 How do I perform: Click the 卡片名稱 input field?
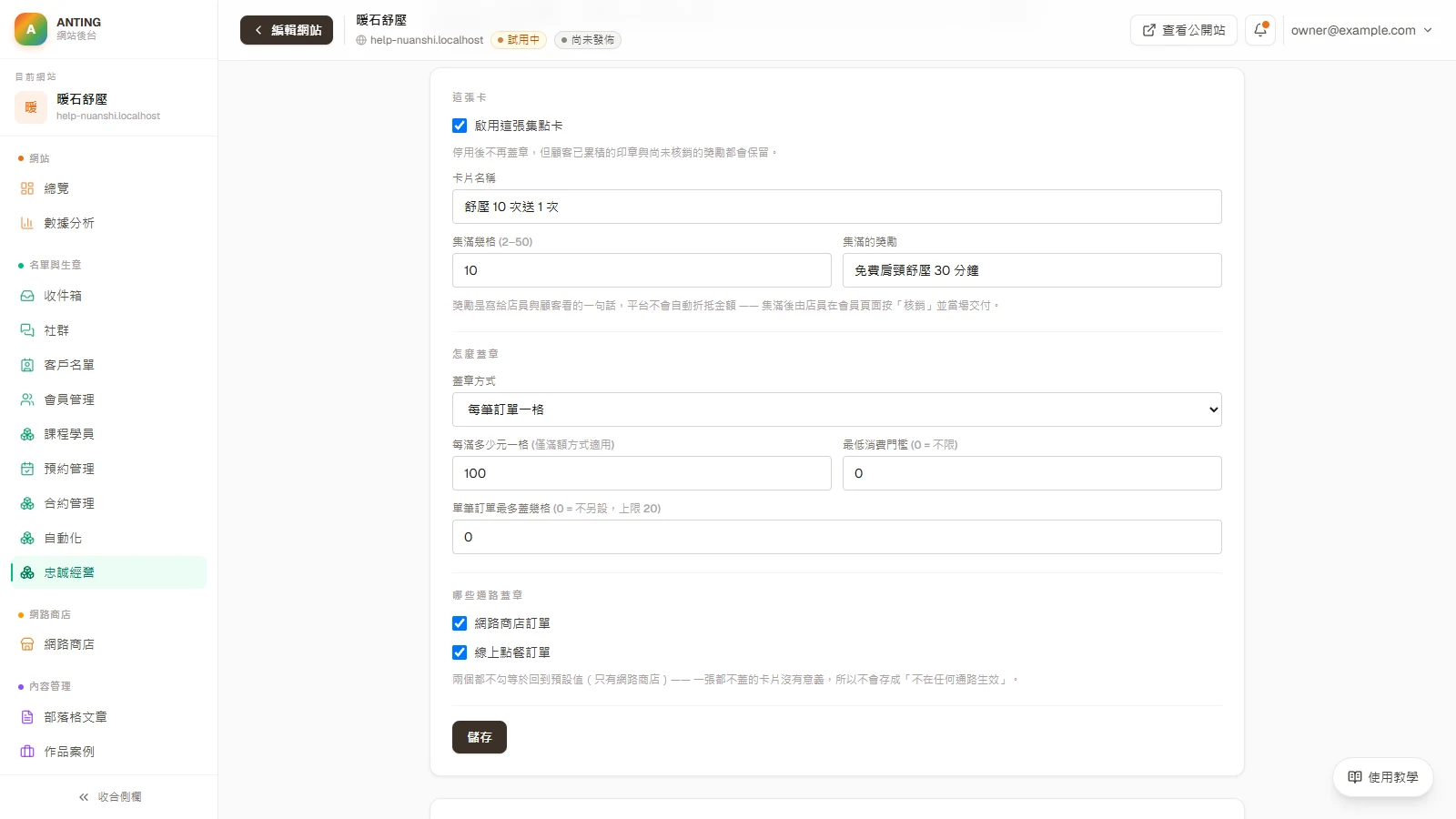coord(836,207)
